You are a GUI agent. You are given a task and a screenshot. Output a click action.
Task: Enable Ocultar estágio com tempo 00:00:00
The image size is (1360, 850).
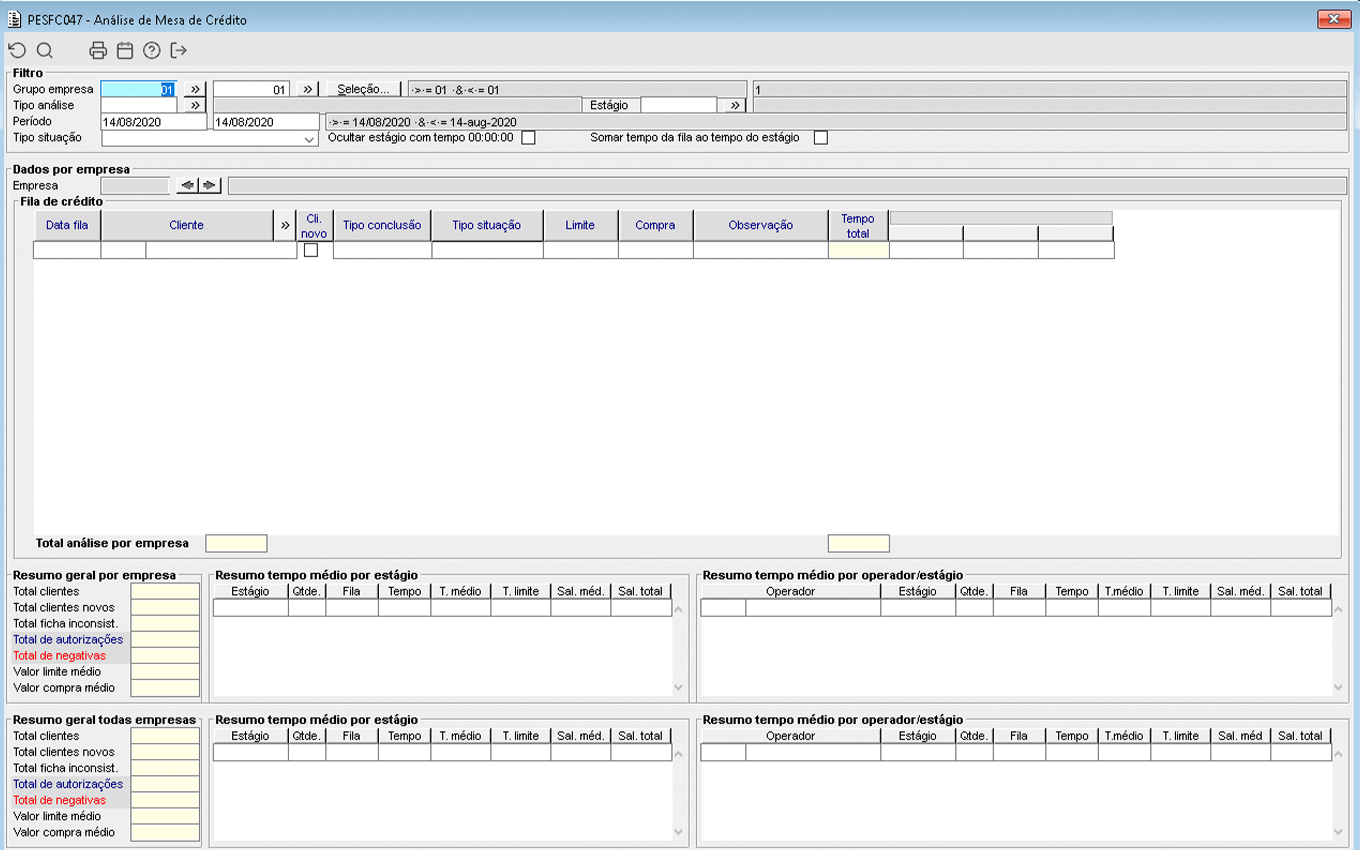click(x=528, y=138)
